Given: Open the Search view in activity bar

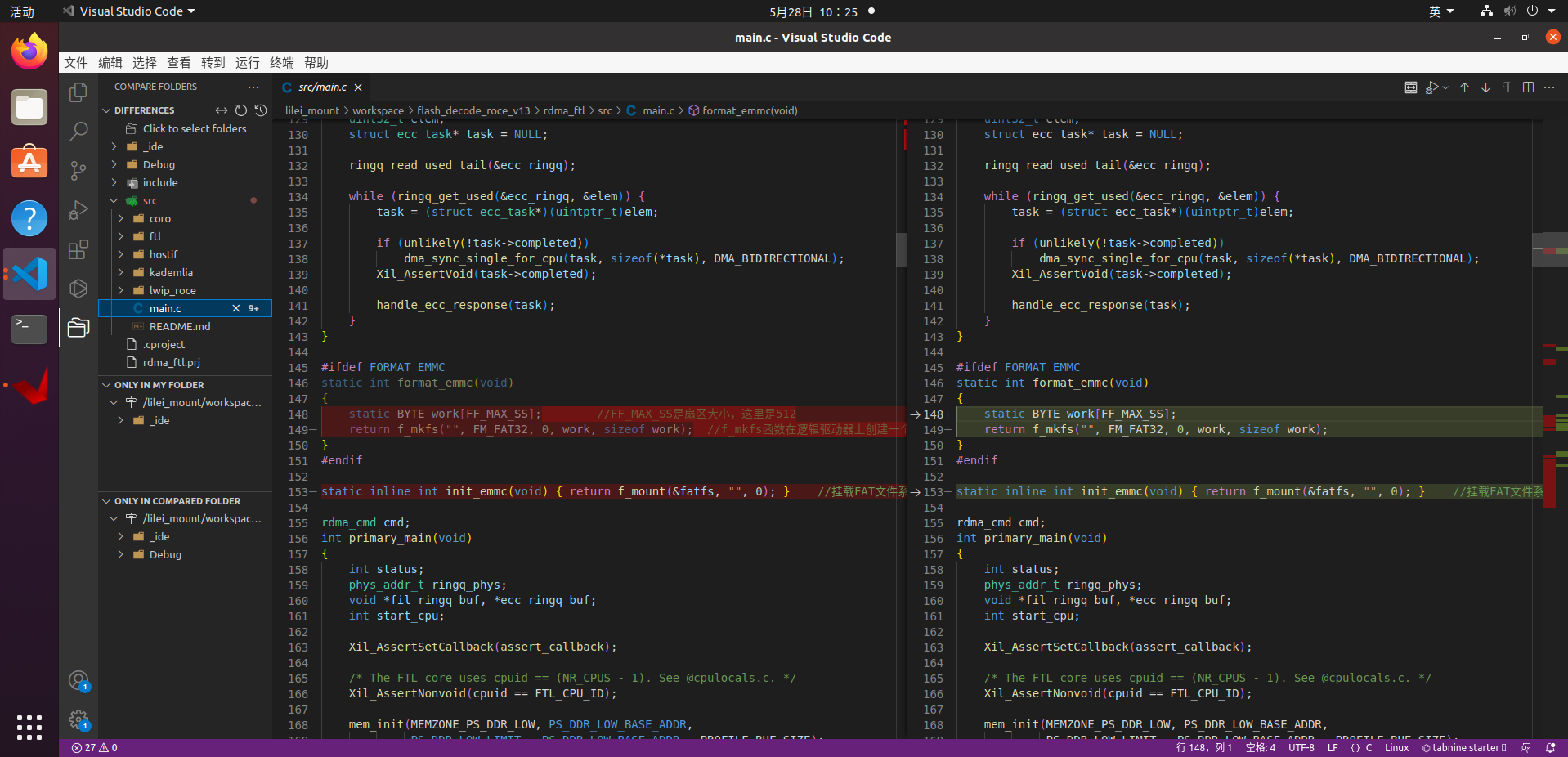Looking at the screenshot, I should (78, 131).
